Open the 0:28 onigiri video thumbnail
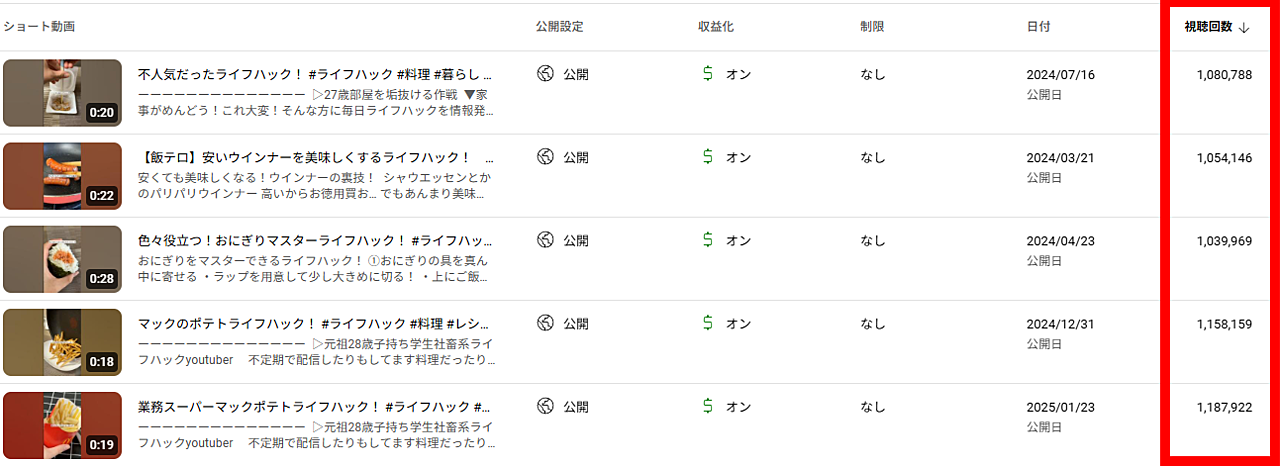 tap(62, 259)
